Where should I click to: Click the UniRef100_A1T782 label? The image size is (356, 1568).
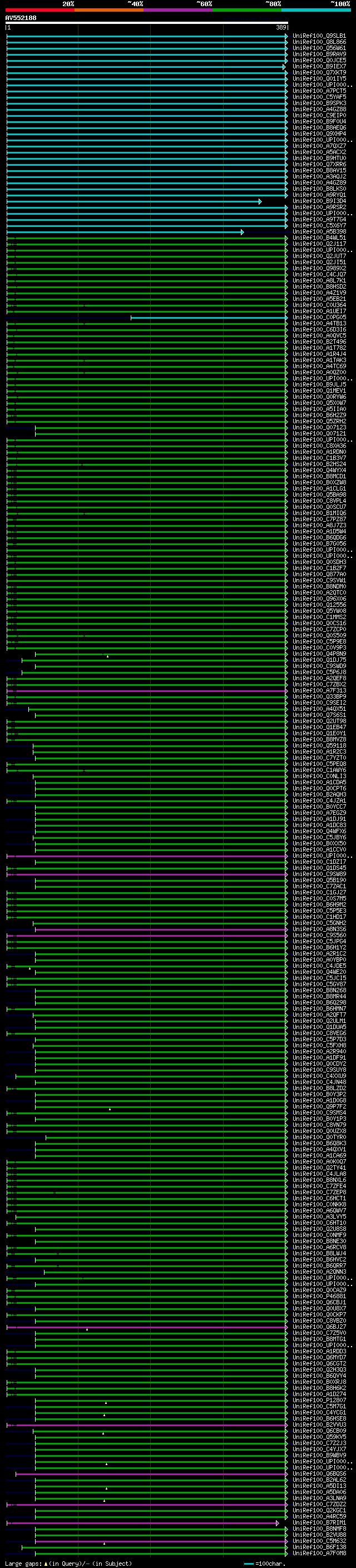tap(319, 348)
